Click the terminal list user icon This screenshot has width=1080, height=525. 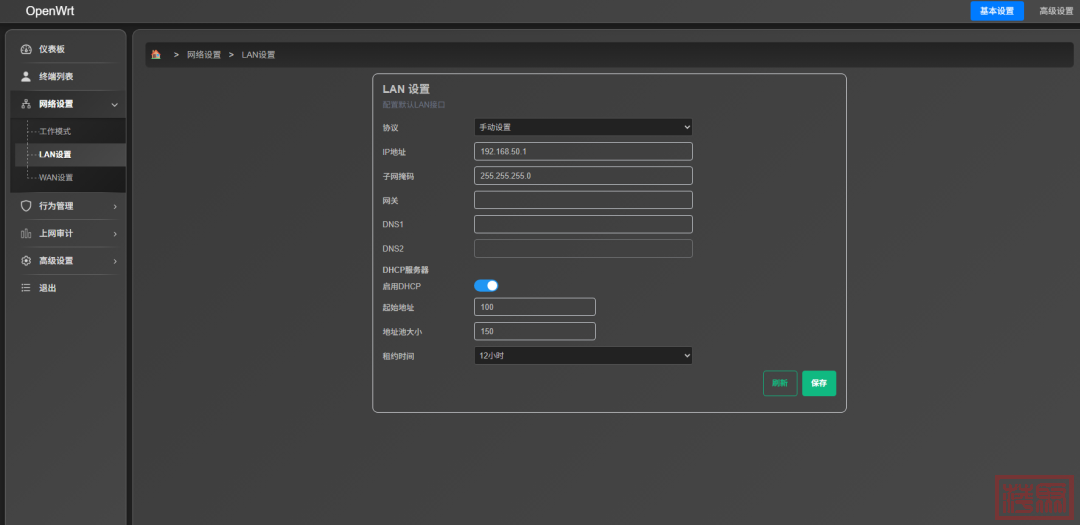26,76
